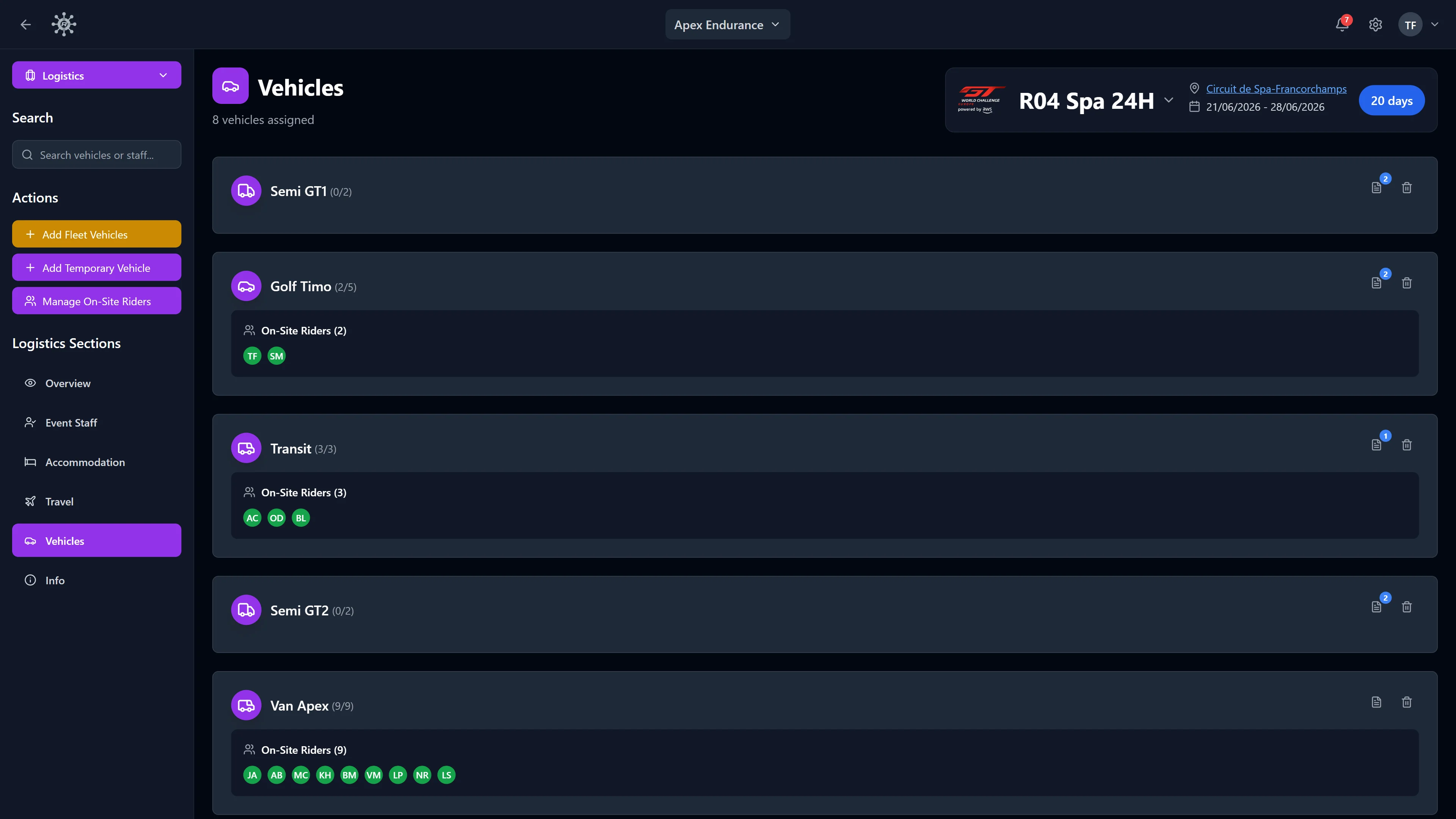Open notes for Semi GT1
Screen dimensions: 1456x819
(x=1376, y=188)
